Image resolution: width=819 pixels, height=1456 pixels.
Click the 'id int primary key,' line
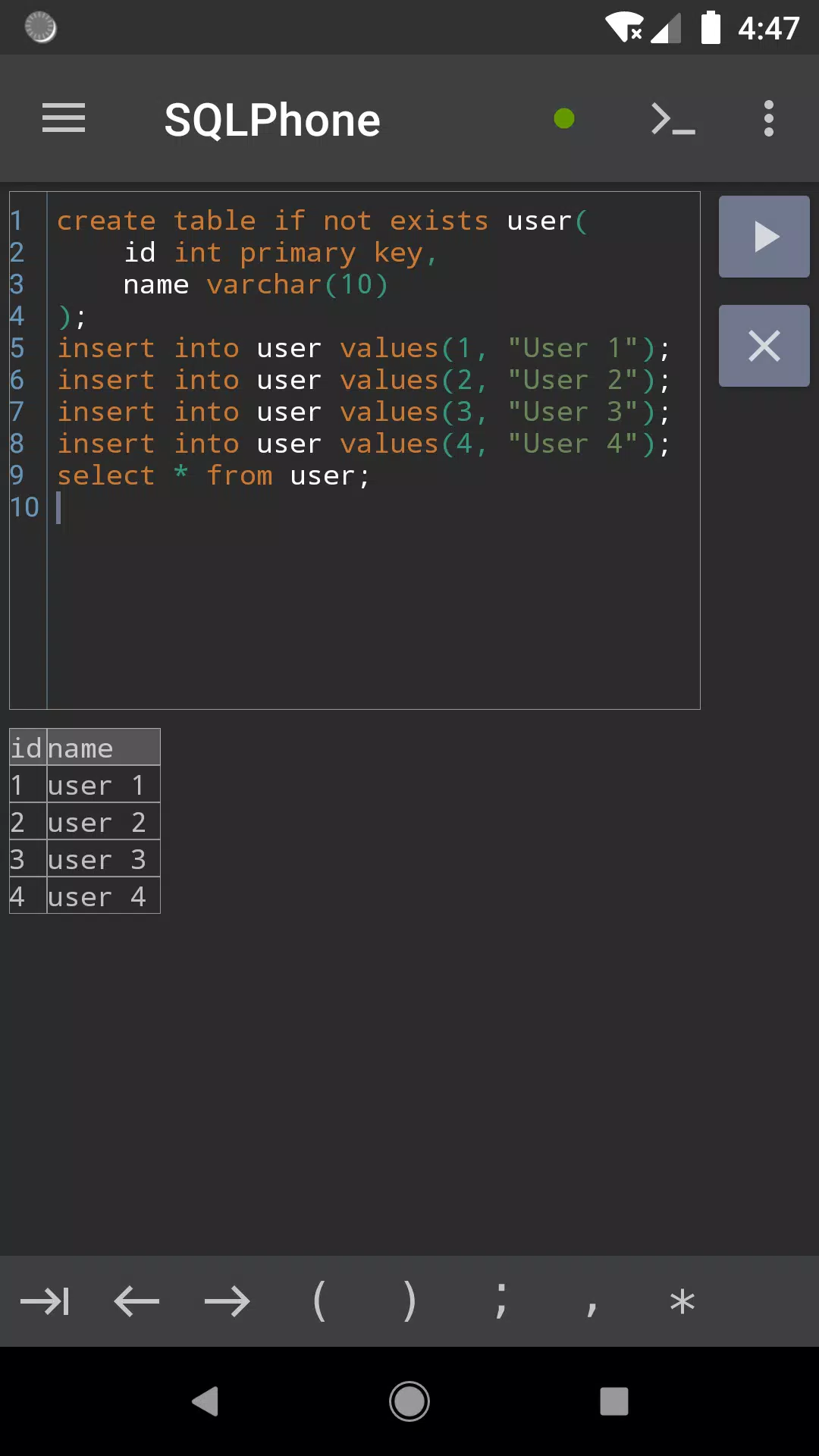[281, 253]
